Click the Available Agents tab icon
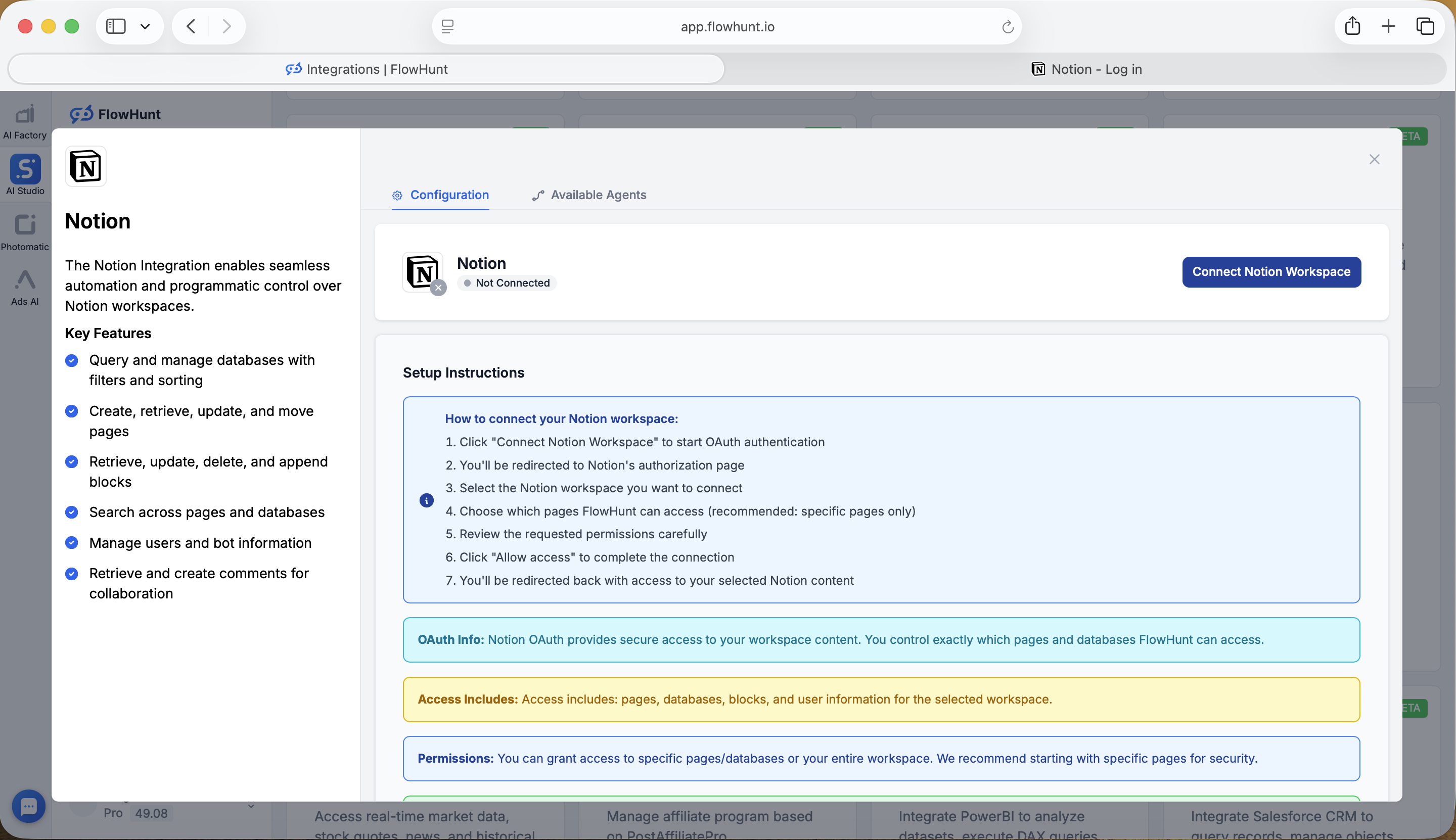This screenshot has width=1456, height=840. coord(538,196)
